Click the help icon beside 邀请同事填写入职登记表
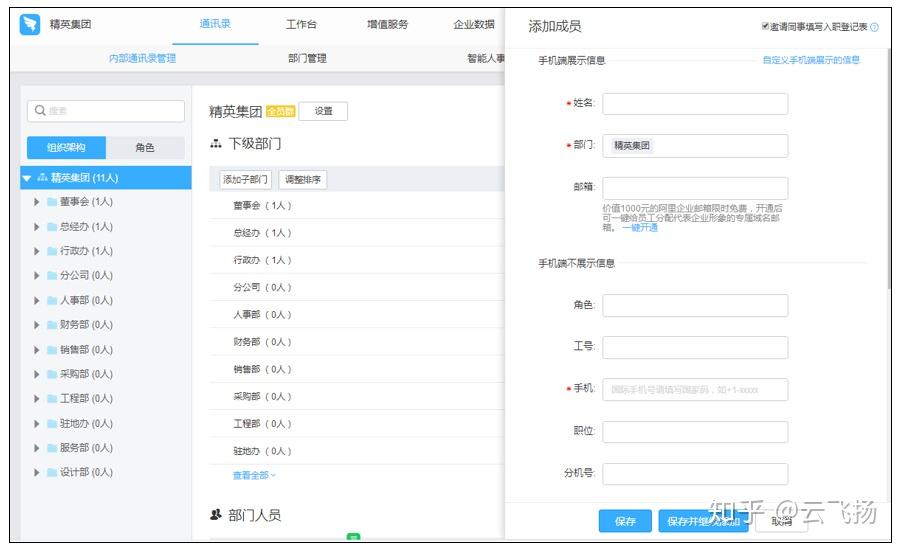This screenshot has width=900, height=549. click(874, 27)
